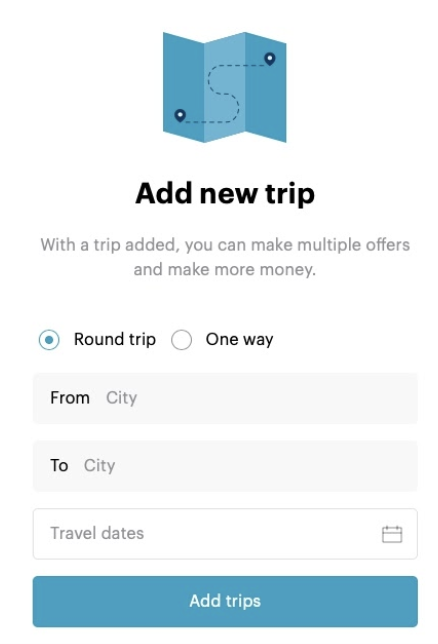Click the "From" field label
Image resolution: width=438 pixels, height=644 pixels.
coord(70,398)
